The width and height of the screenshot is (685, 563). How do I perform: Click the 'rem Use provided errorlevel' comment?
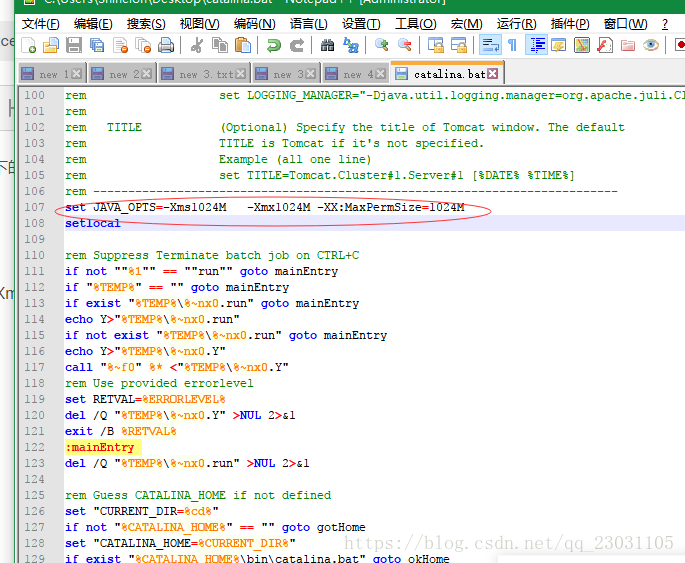(159, 383)
